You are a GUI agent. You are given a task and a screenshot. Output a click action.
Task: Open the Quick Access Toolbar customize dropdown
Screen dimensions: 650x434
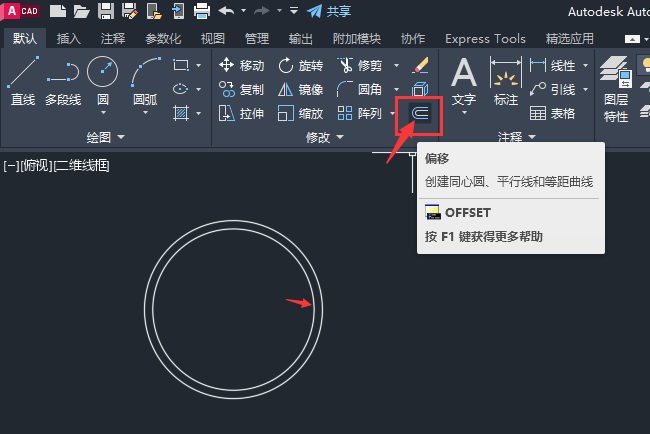pyautogui.click(x=294, y=11)
